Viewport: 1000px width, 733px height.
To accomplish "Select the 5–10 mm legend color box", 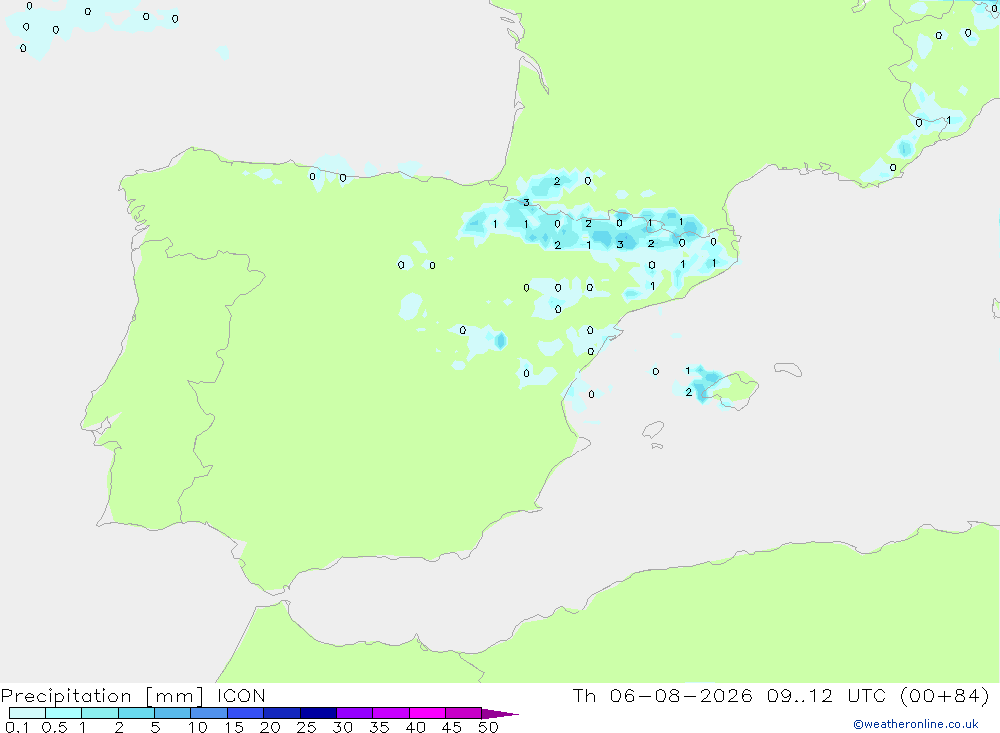I will [x=173, y=713].
